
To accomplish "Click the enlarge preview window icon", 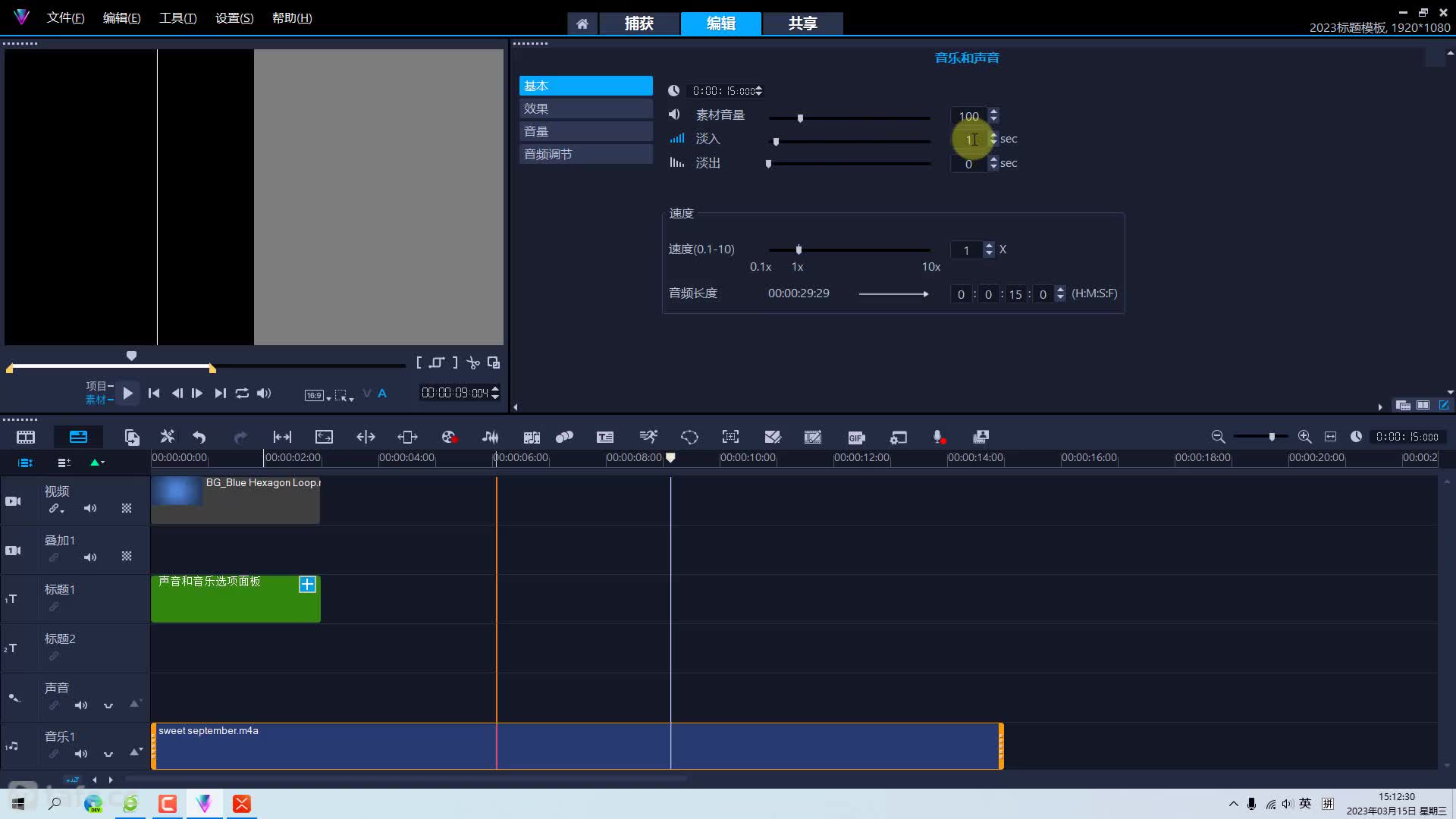I will tap(494, 362).
